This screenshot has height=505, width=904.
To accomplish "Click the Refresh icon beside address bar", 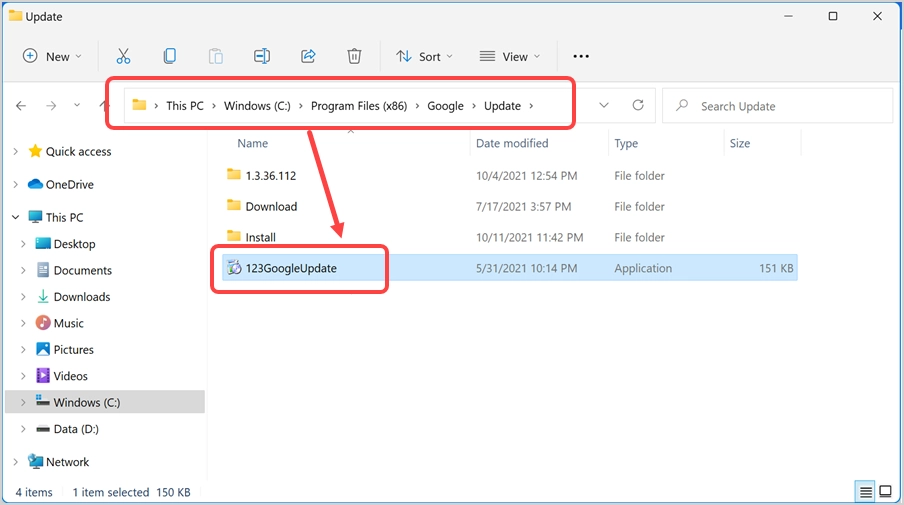I will [x=638, y=105].
